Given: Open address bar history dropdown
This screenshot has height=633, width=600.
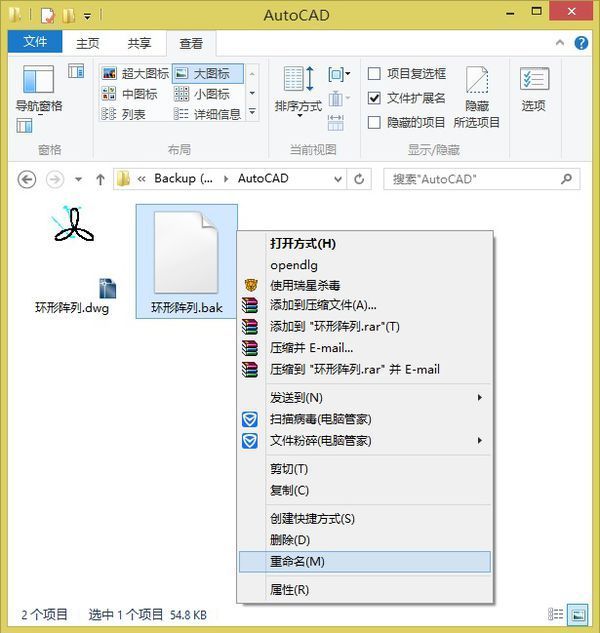Looking at the screenshot, I should tap(338, 179).
